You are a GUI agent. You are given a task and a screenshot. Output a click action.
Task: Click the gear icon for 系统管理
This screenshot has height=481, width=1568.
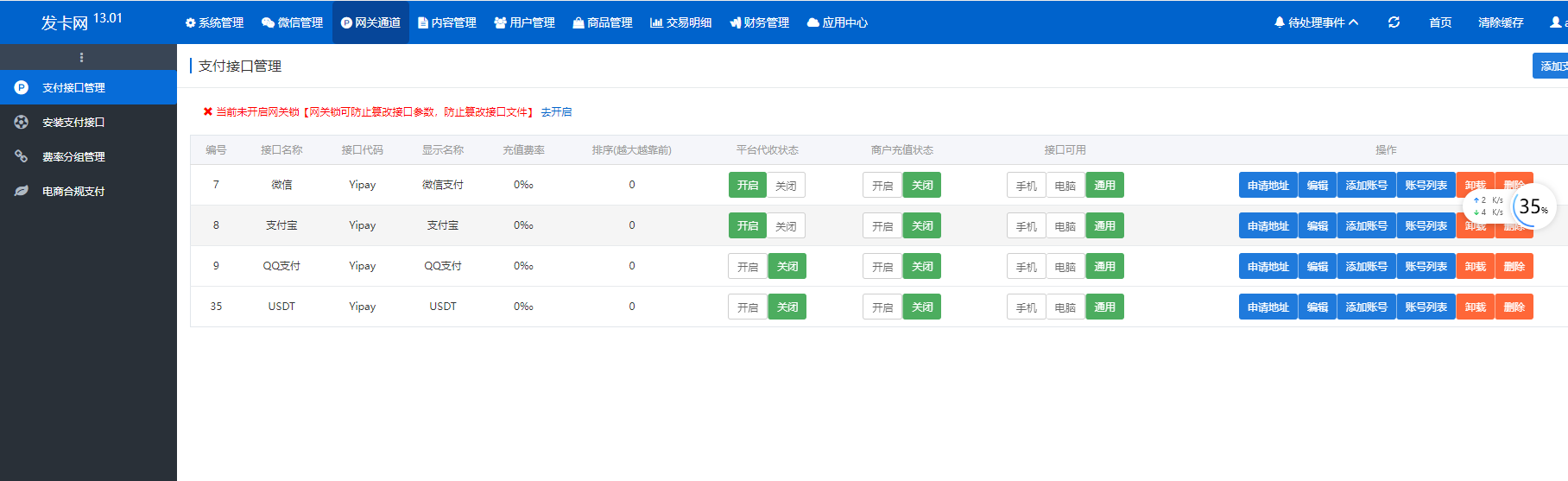pos(191,22)
